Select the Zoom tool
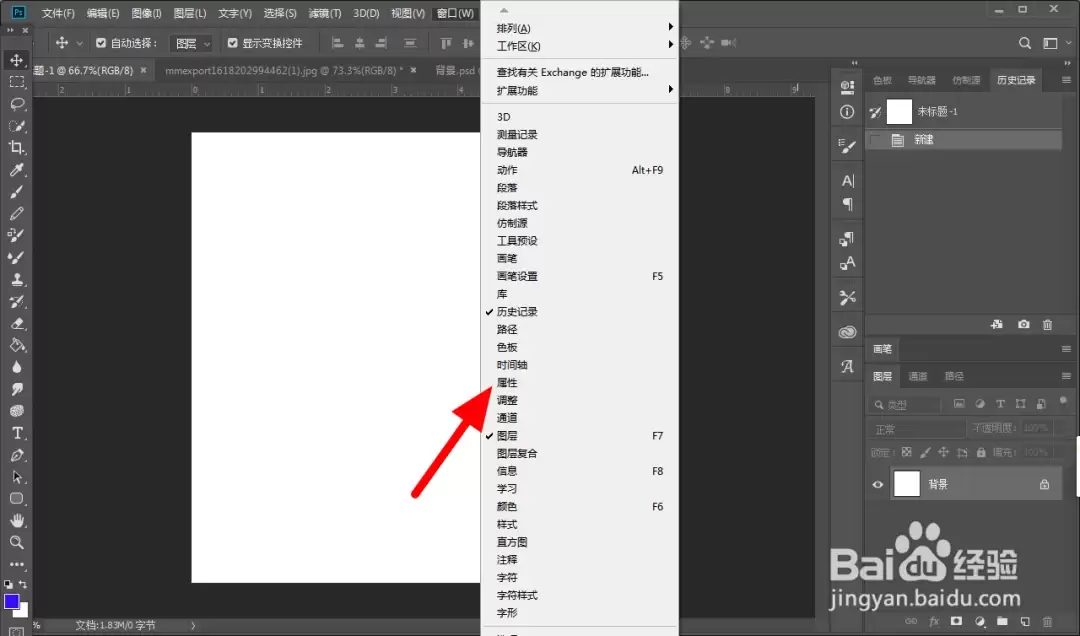 17,542
